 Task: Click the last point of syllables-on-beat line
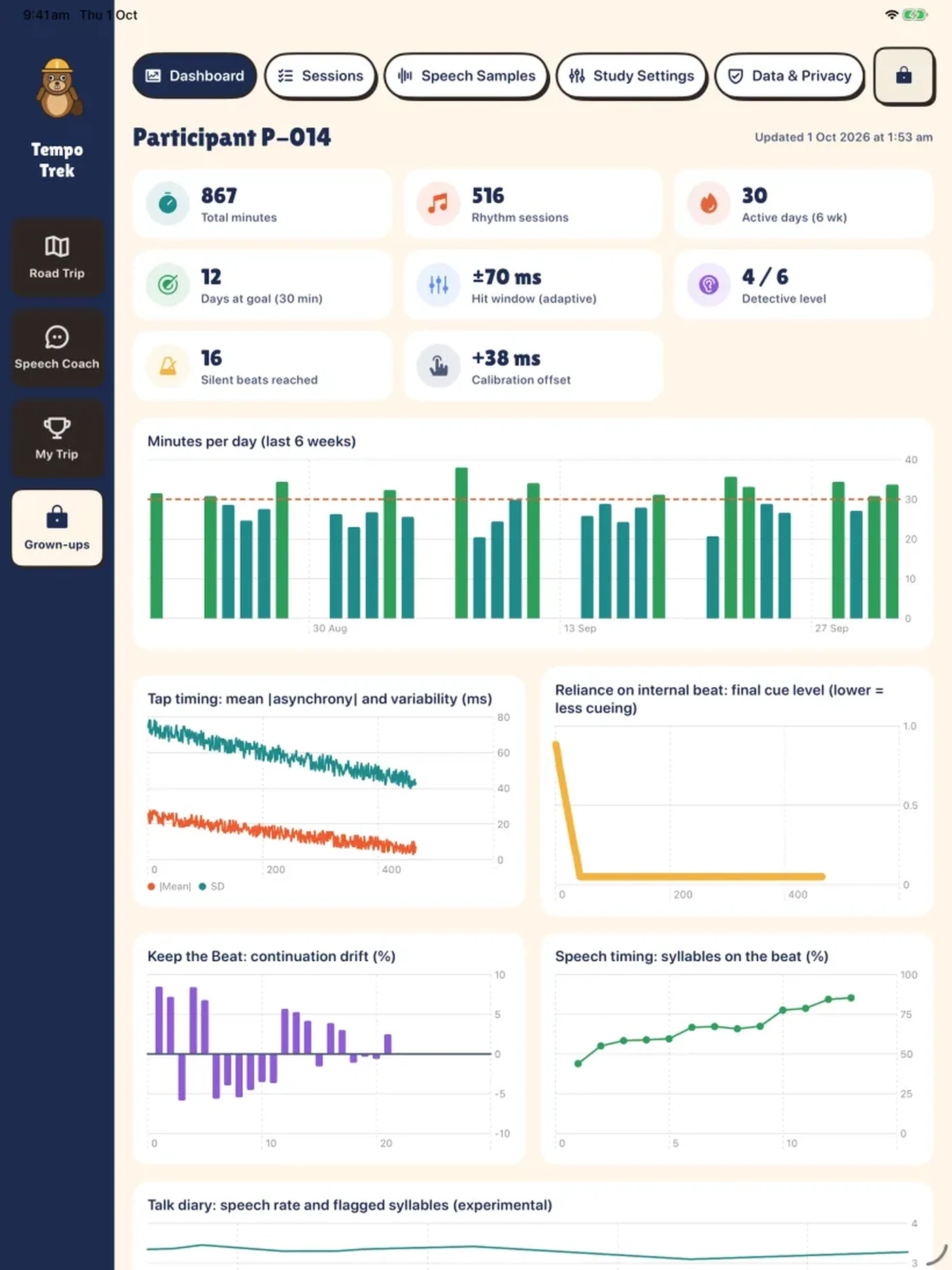coord(851,998)
